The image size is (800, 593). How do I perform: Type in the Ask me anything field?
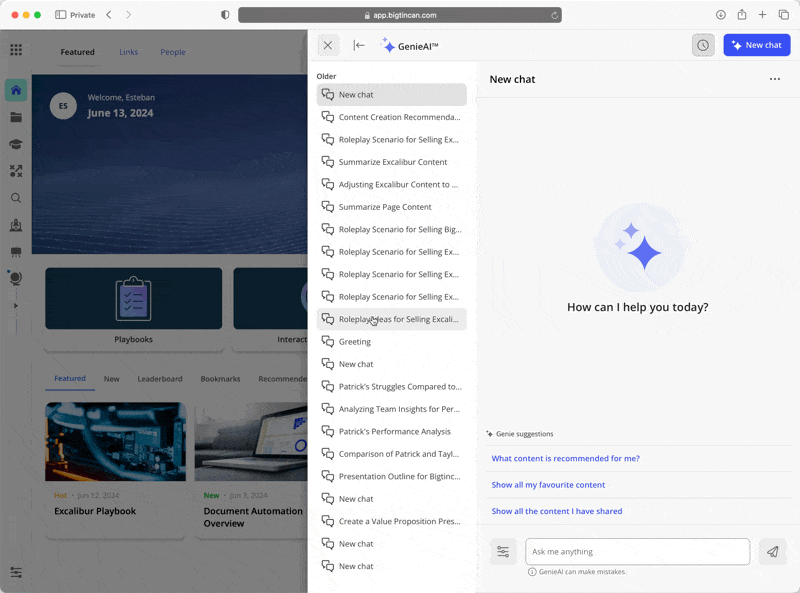637,551
